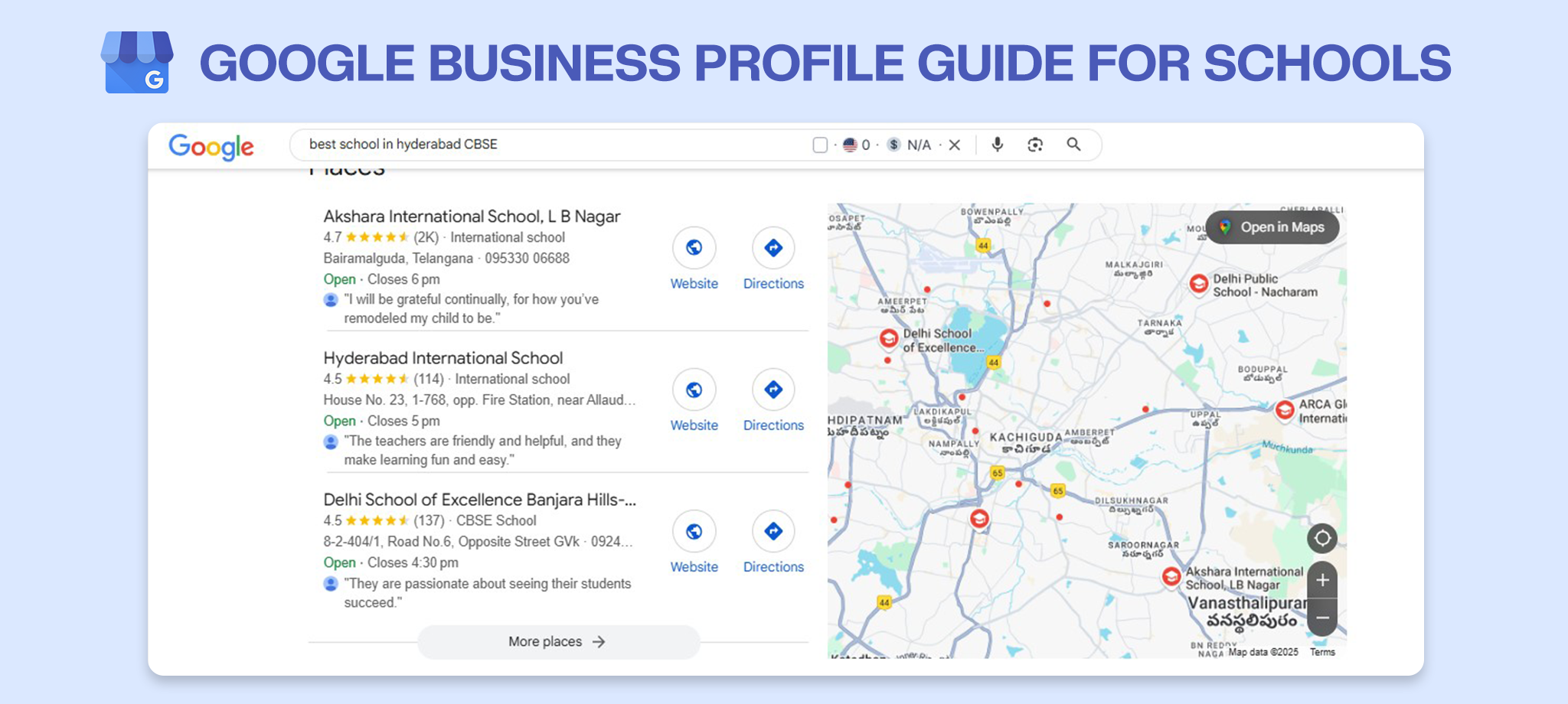Click Website link for Akshara International School
1568x704 pixels.
coord(694,284)
